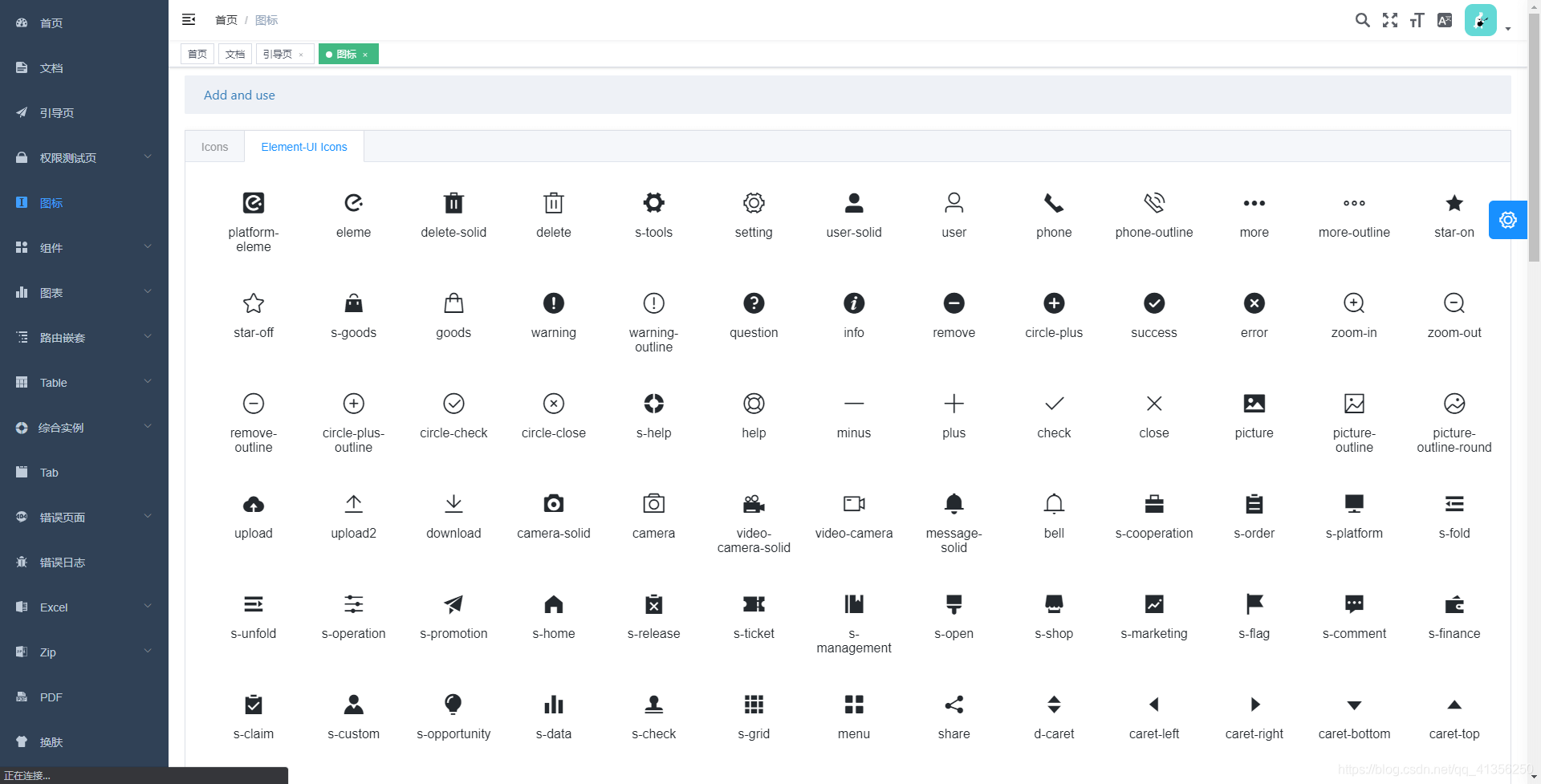The width and height of the screenshot is (1541, 784).
Task: Click the circle-check icon
Action: pyautogui.click(x=453, y=404)
